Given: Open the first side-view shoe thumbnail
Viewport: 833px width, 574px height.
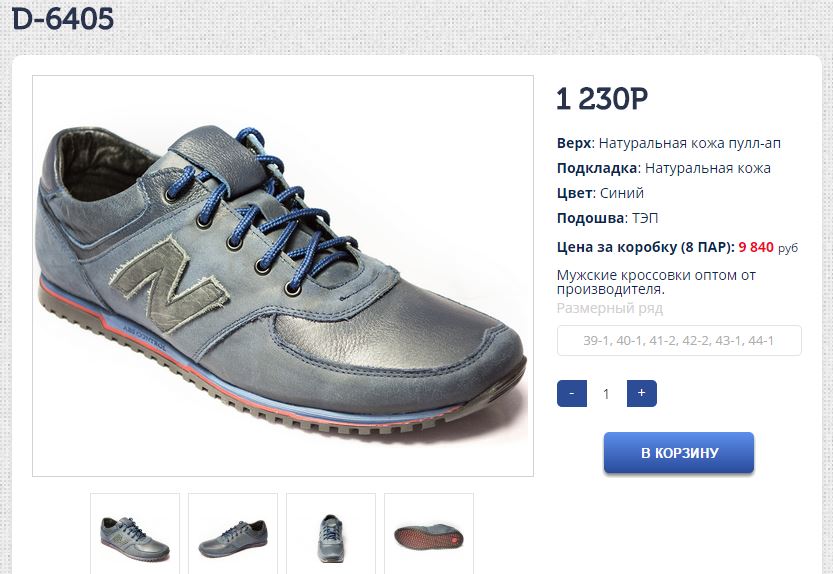Looking at the screenshot, I should point(135,534).
